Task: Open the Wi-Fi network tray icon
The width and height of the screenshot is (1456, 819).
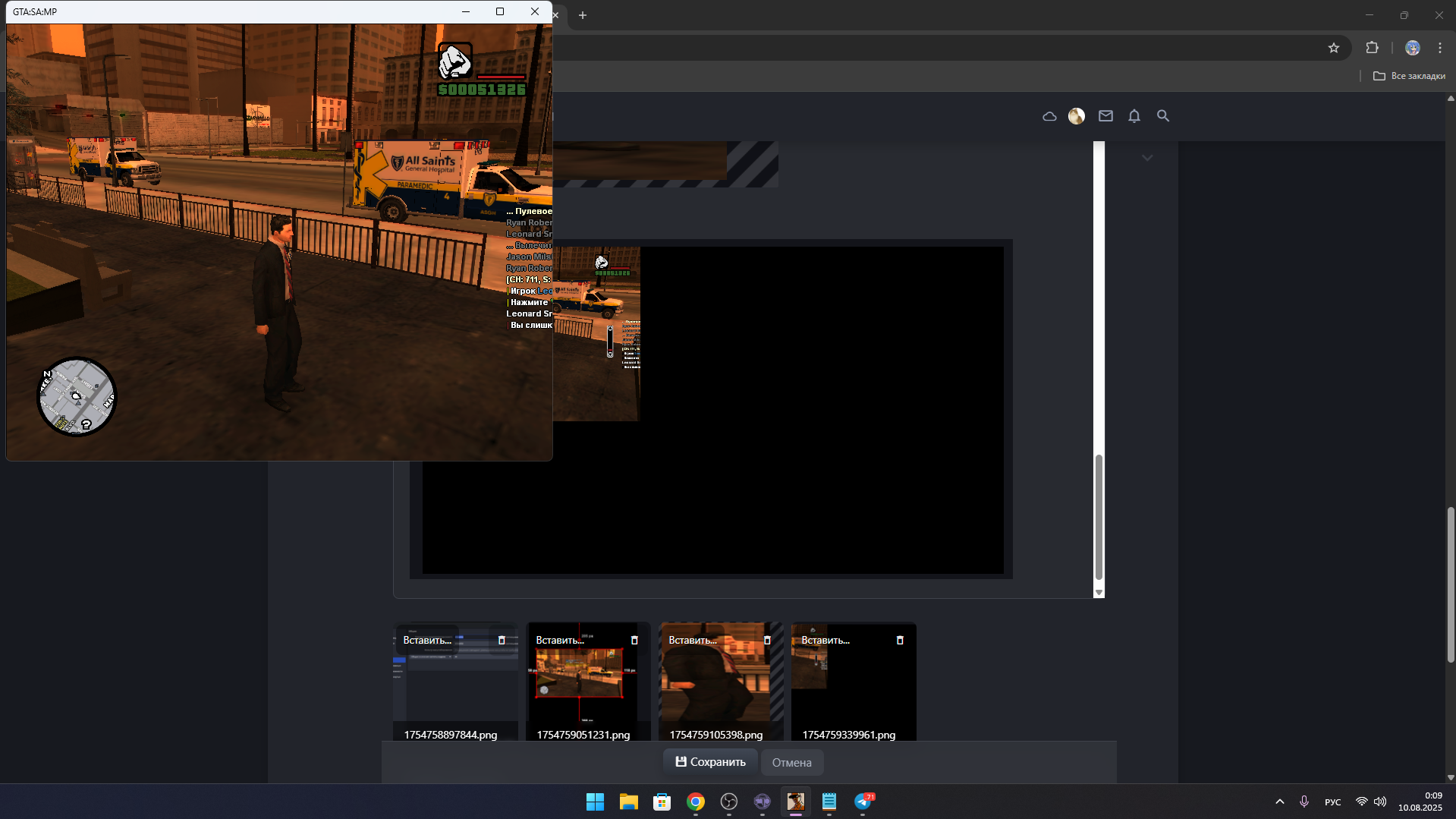Action: [x=1362, y=802]
